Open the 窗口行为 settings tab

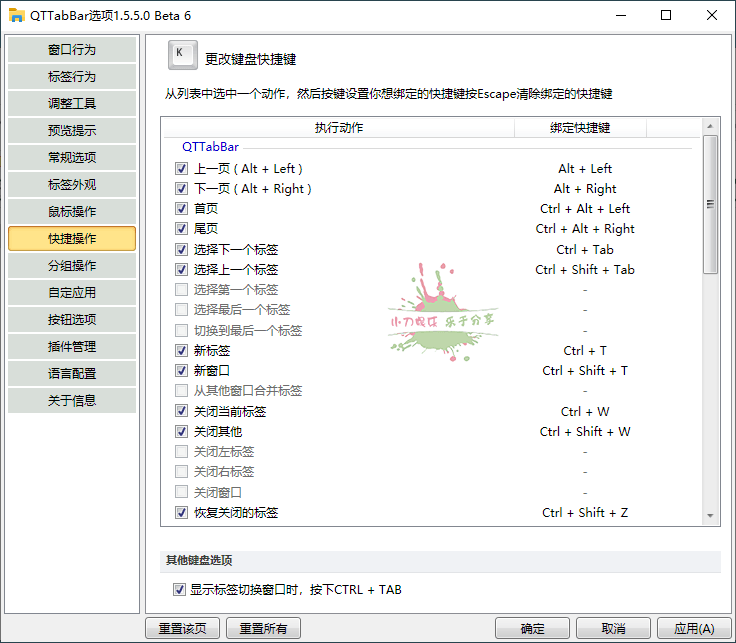point(72,50)
